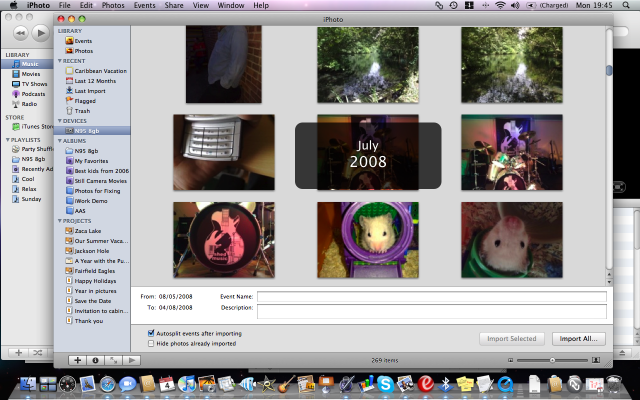Viewport: 640px width, 400px height.
Task: Open Fairfield Eagles project
Action: [x=95, y=271]
